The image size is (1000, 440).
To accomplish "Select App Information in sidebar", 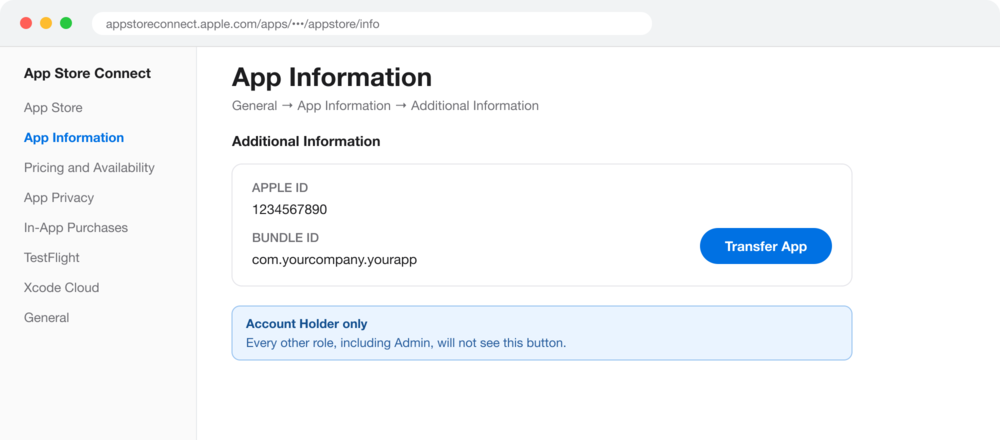I will point(74,138).
